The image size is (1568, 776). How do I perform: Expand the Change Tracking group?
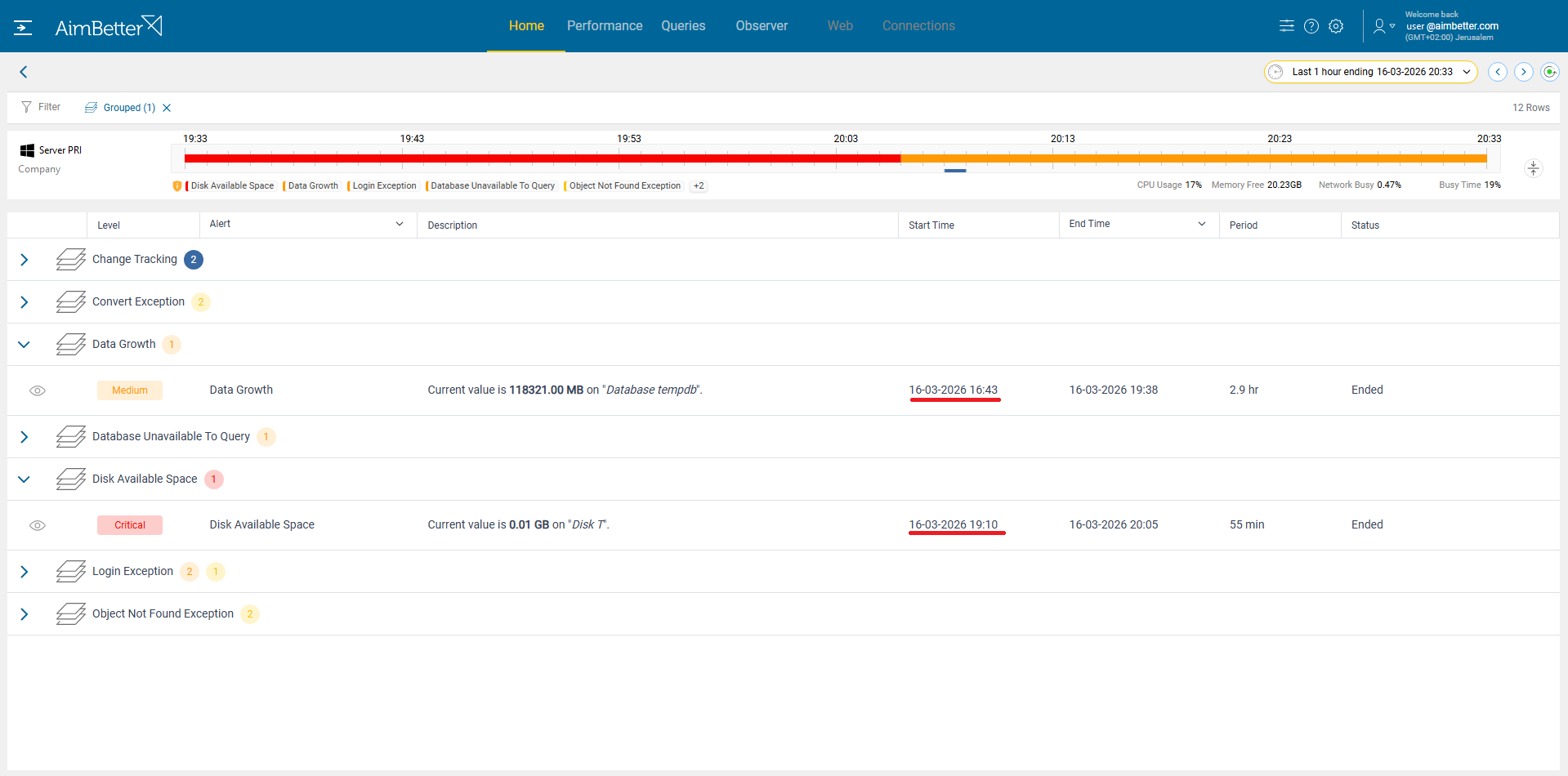point(25,260)
